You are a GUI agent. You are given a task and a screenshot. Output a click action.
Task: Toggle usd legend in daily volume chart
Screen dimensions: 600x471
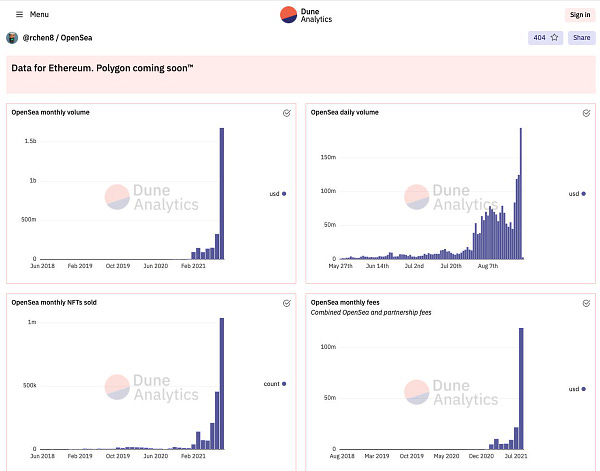point(577,194)
